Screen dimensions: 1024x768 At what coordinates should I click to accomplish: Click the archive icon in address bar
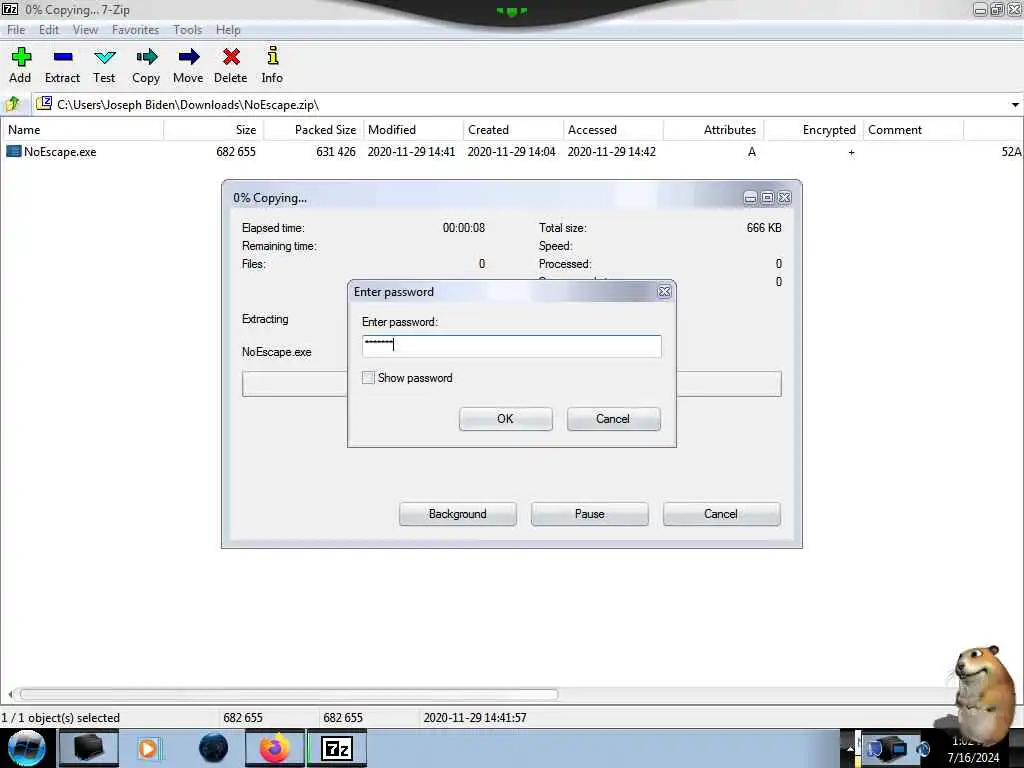[44, 103]
